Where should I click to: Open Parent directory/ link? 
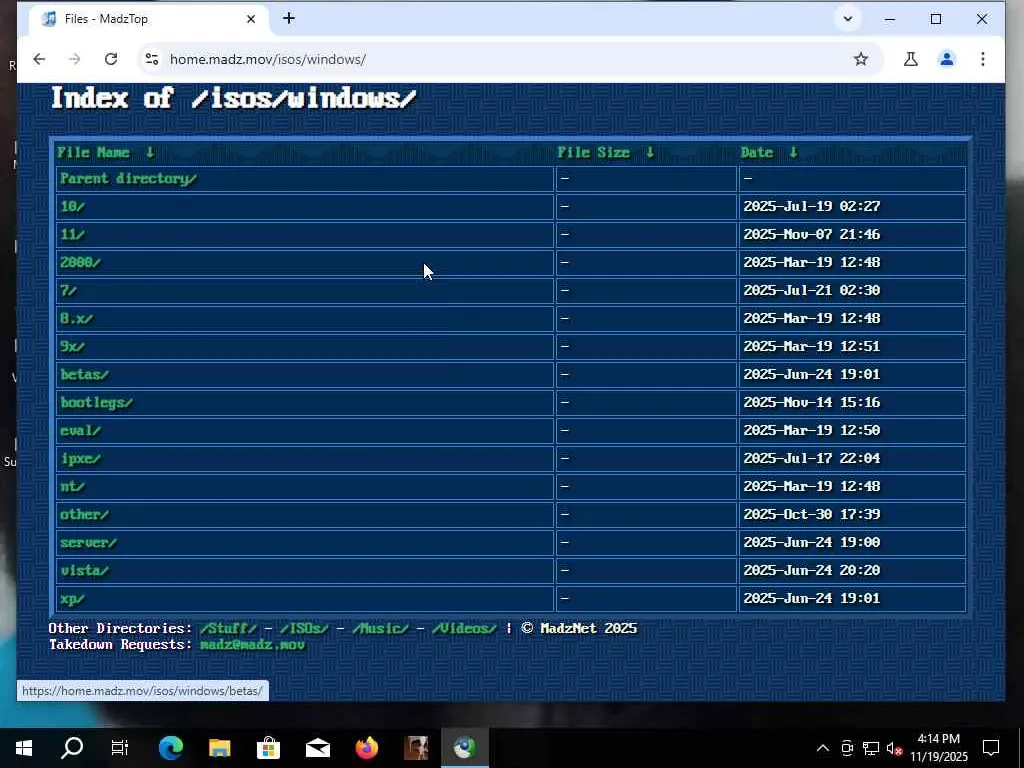tap(128, 178)
